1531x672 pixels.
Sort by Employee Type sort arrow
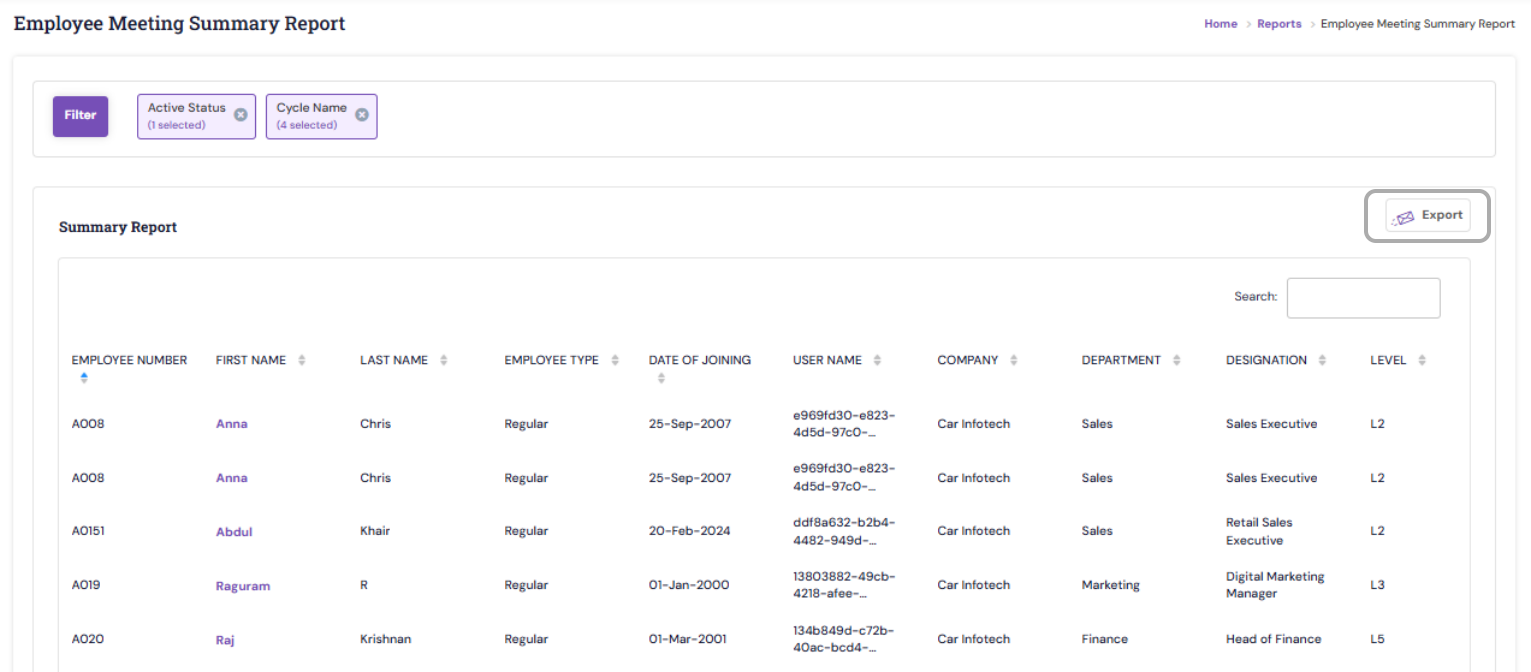pyautogui.click(x=615, y=360)
